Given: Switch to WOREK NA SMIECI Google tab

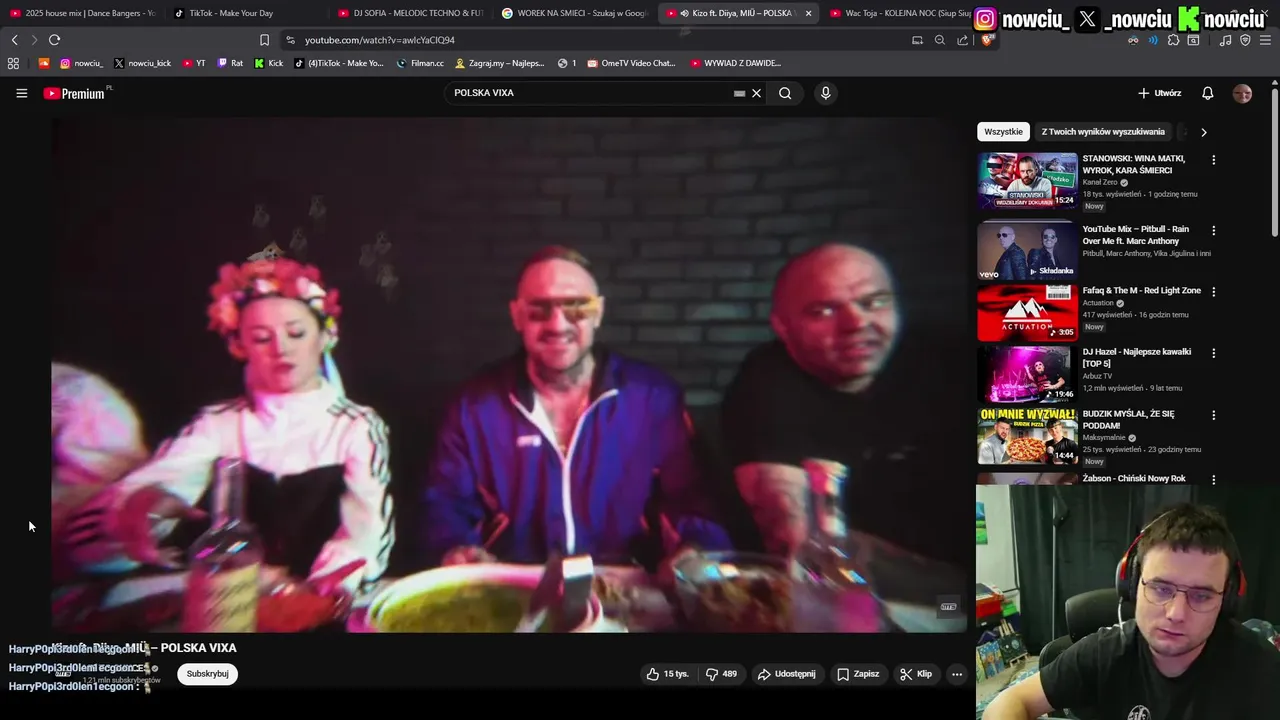Looking at the screenshot, I should tap(575, 13).
